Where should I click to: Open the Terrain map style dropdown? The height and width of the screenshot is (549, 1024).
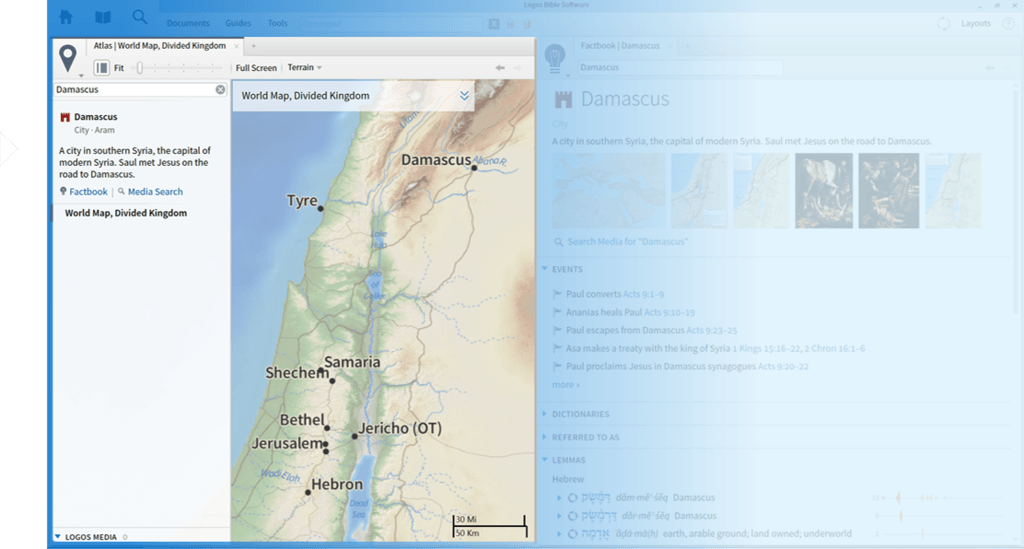[x=304, y=67]
